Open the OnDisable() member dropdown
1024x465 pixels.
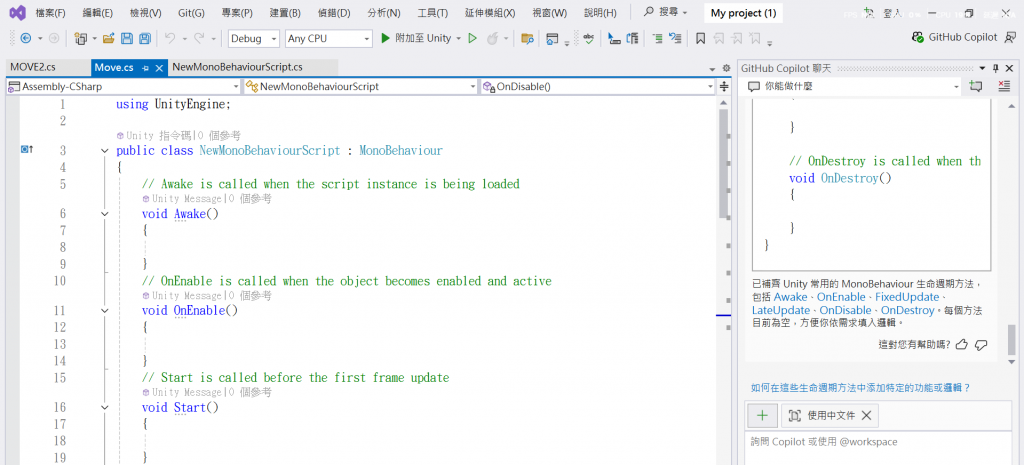click(598, 86)
